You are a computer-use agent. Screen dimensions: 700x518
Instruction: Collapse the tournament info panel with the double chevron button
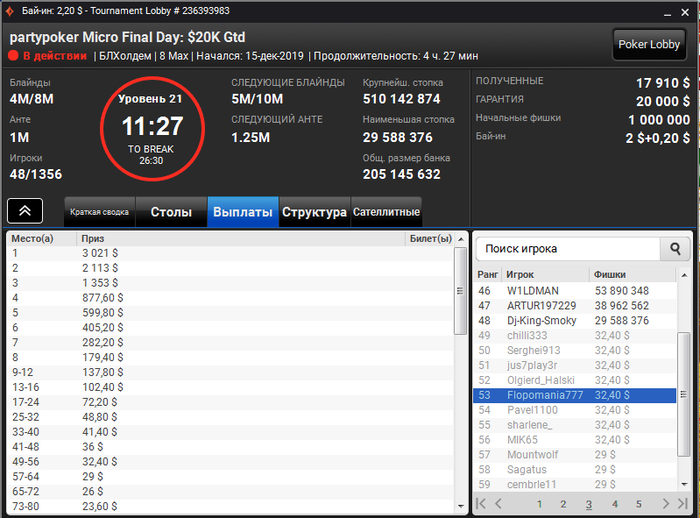[25, 211]
